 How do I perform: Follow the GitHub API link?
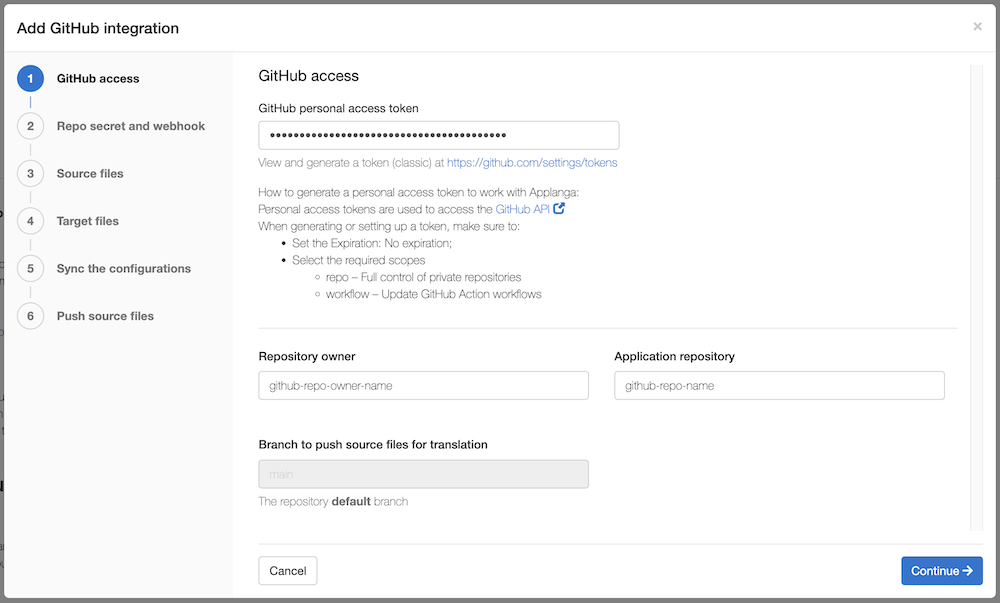[522, 210]
